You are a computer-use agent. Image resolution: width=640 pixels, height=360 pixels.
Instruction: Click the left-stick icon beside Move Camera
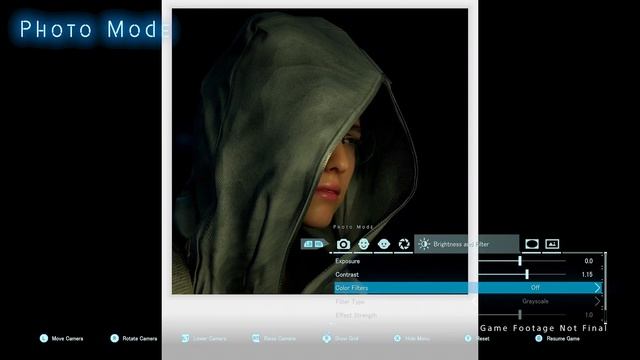44,338
